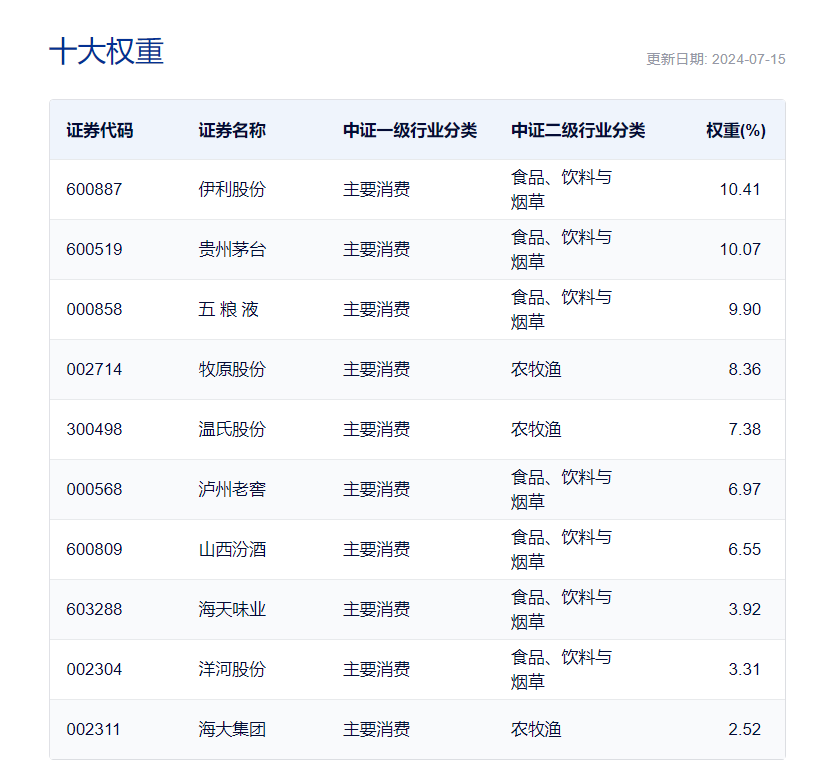Click the 泸州老窖 security name
The height and width of the screenshot is (775, 821).
click(232, 489)
